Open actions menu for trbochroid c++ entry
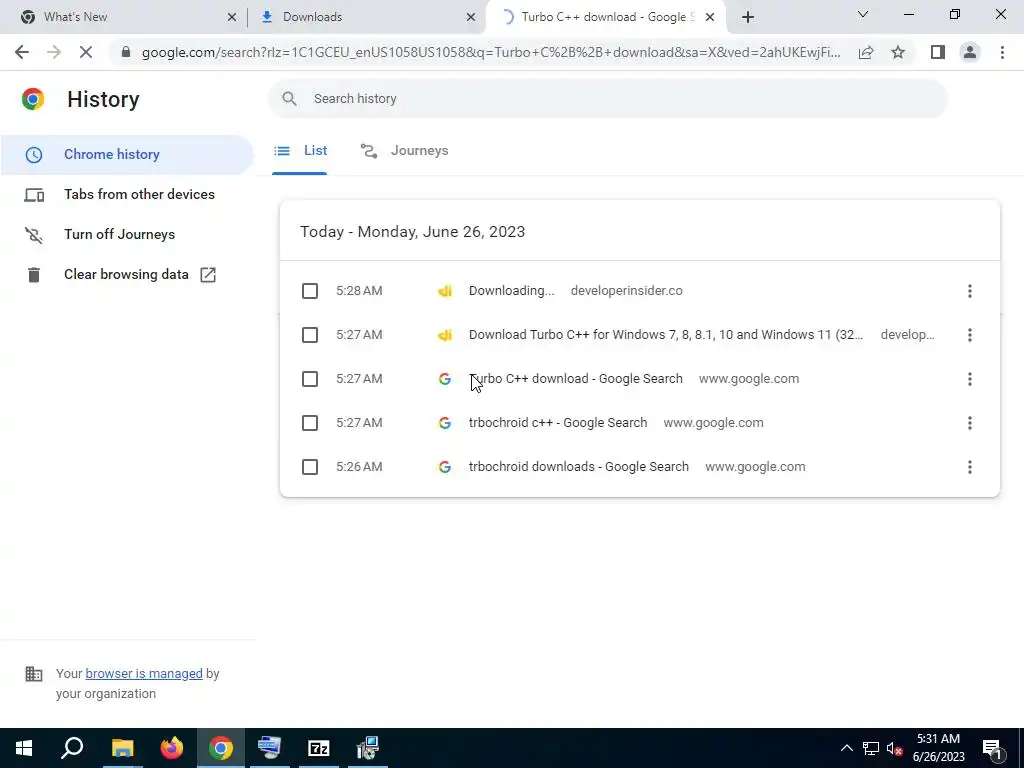The width and height of the screenshot is (1024, 768). (x=970, y=423)
